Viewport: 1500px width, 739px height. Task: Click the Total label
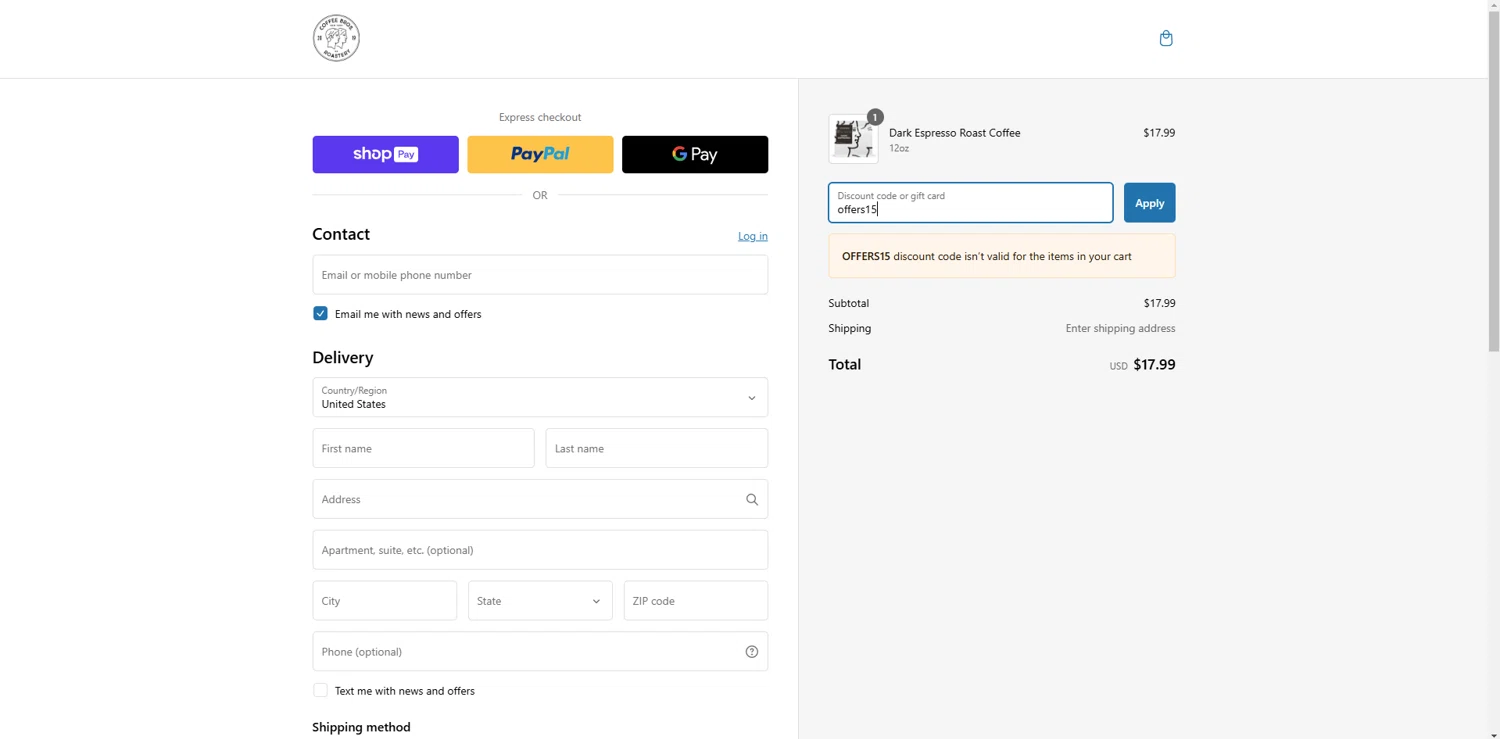pos(845,365)
